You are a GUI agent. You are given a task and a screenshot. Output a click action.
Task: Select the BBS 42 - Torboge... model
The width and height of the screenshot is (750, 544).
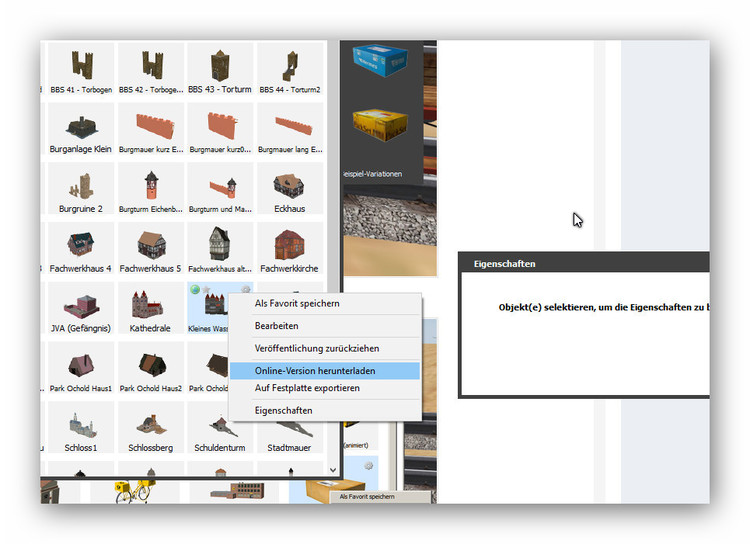point(151,69)
